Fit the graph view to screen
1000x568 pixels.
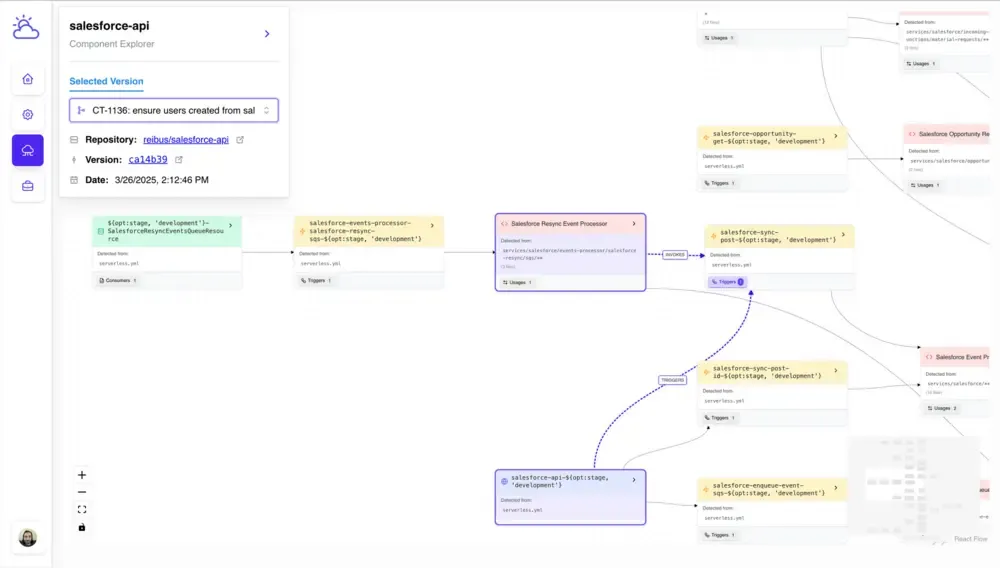tap(82, 509)
